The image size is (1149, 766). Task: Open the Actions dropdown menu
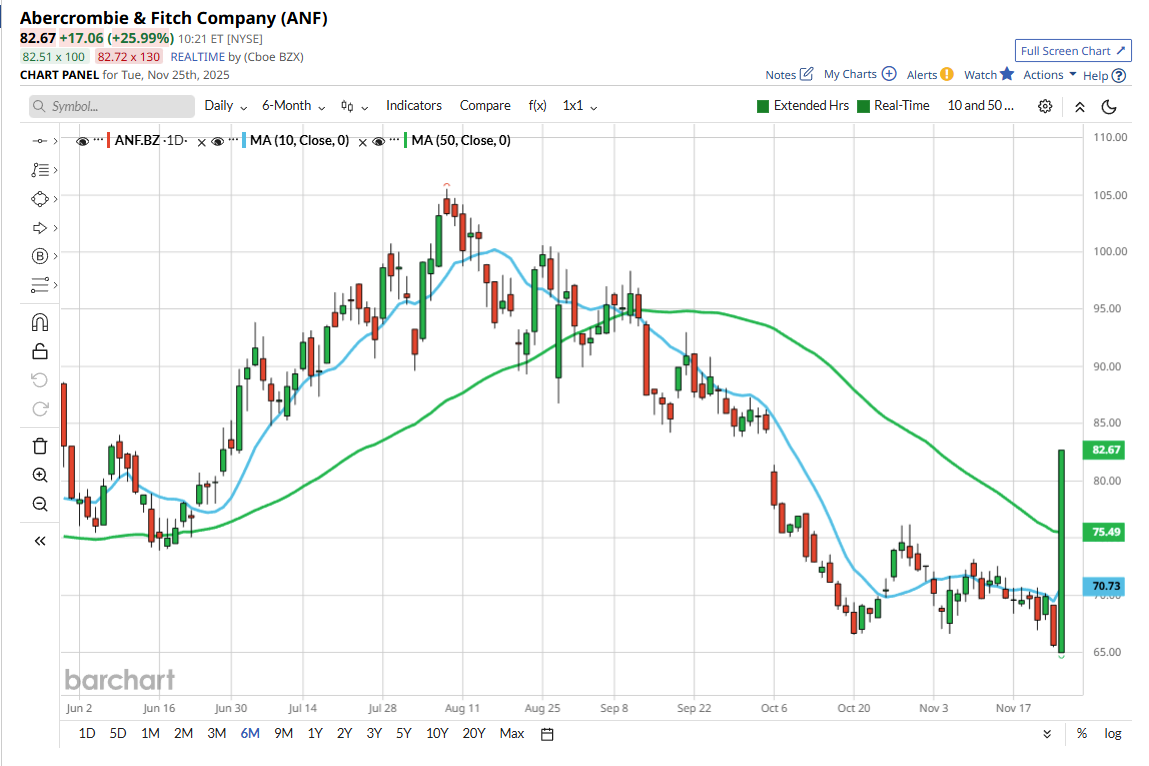[1049, 75]
